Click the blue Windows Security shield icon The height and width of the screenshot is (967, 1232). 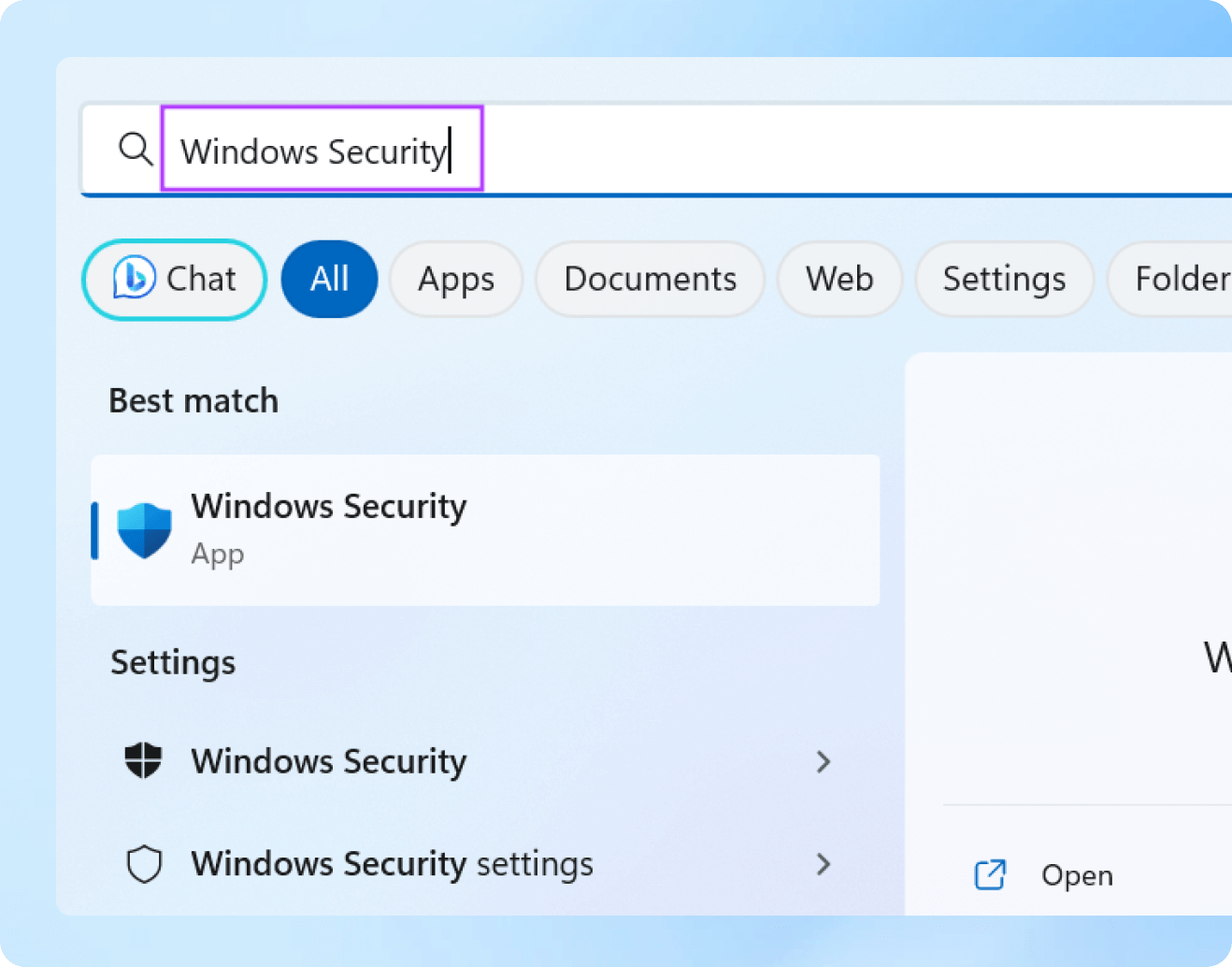pyautogui.click(x=144, y=530)
